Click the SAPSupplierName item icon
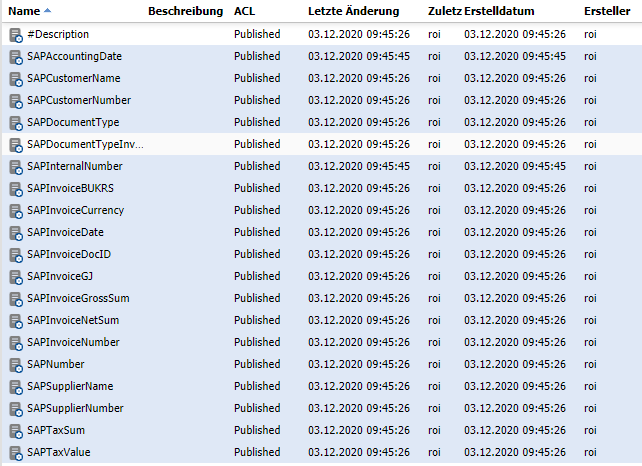The image size is (642, 466). [x=16, y=387]
